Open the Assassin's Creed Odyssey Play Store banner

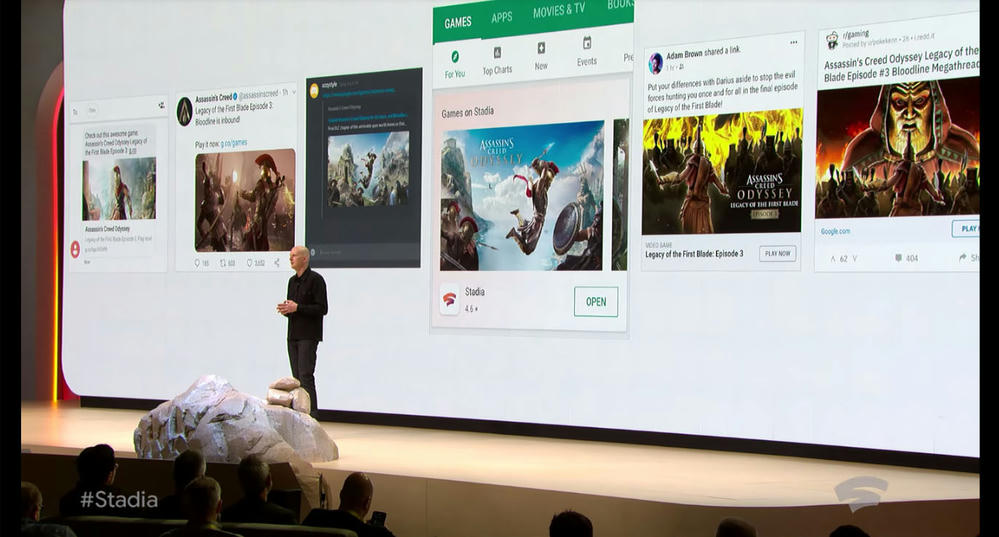pyautogui.click(x=522, y=196)
